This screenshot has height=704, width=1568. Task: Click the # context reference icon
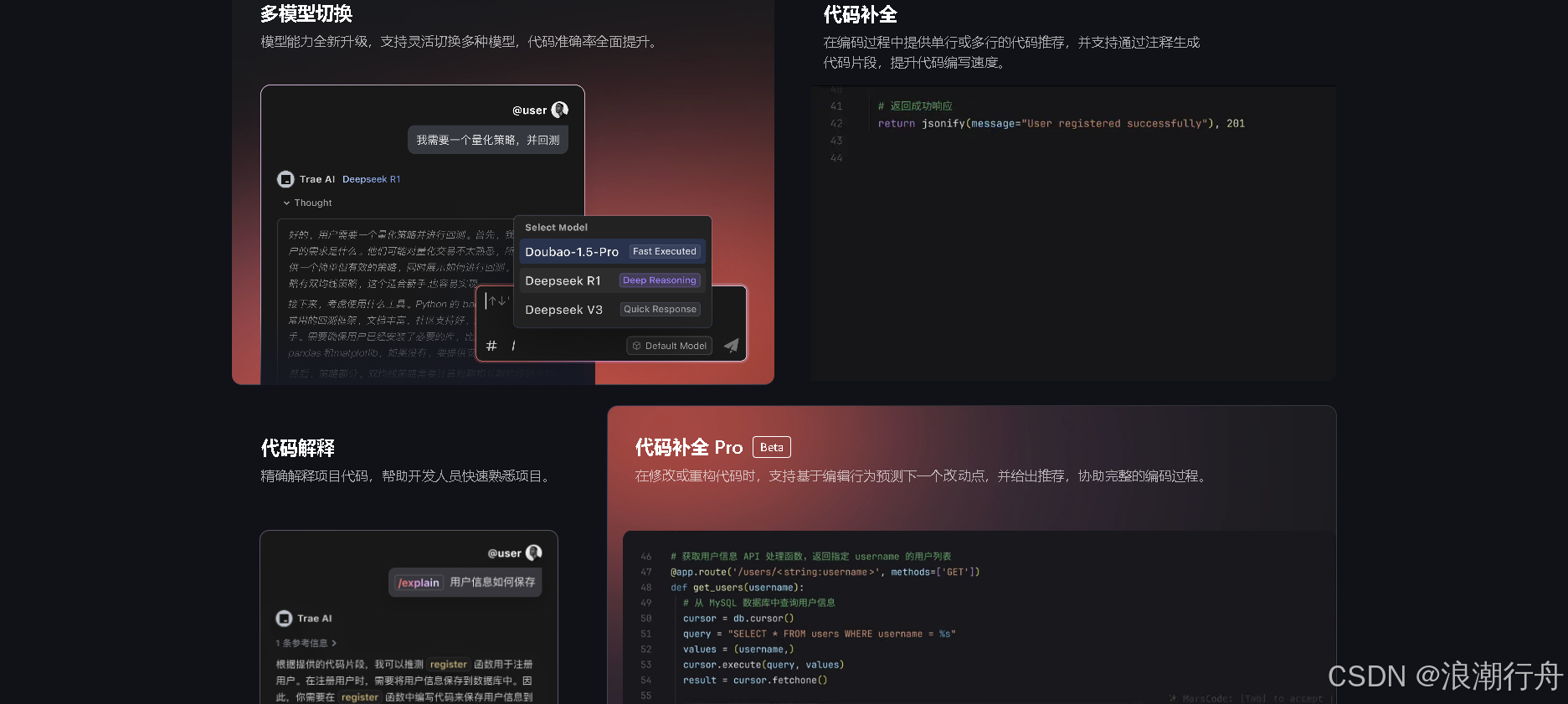pyautogui.click(x=491, y=346)
